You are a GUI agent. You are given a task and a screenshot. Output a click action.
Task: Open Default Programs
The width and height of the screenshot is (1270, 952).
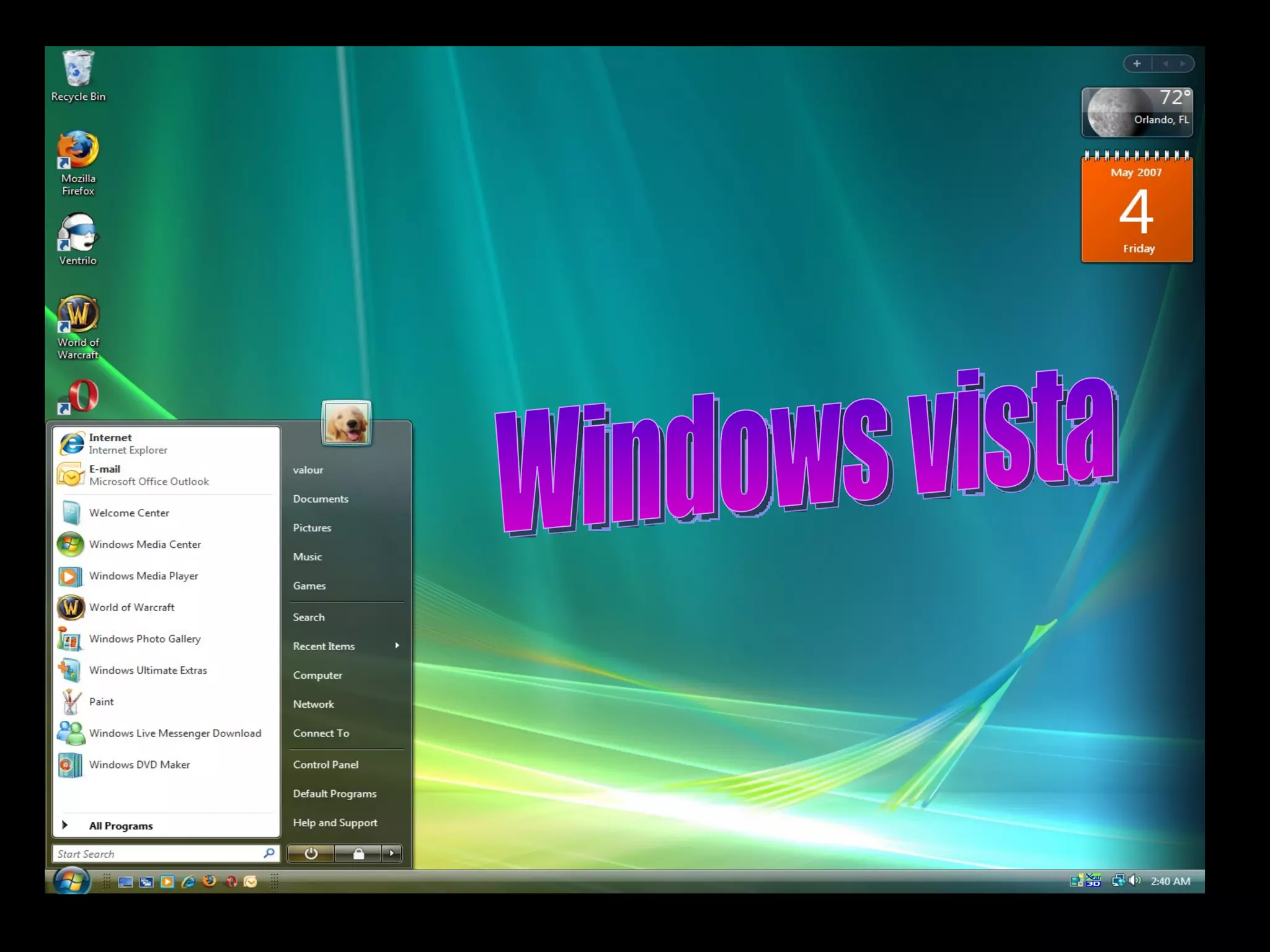[346, 794]
